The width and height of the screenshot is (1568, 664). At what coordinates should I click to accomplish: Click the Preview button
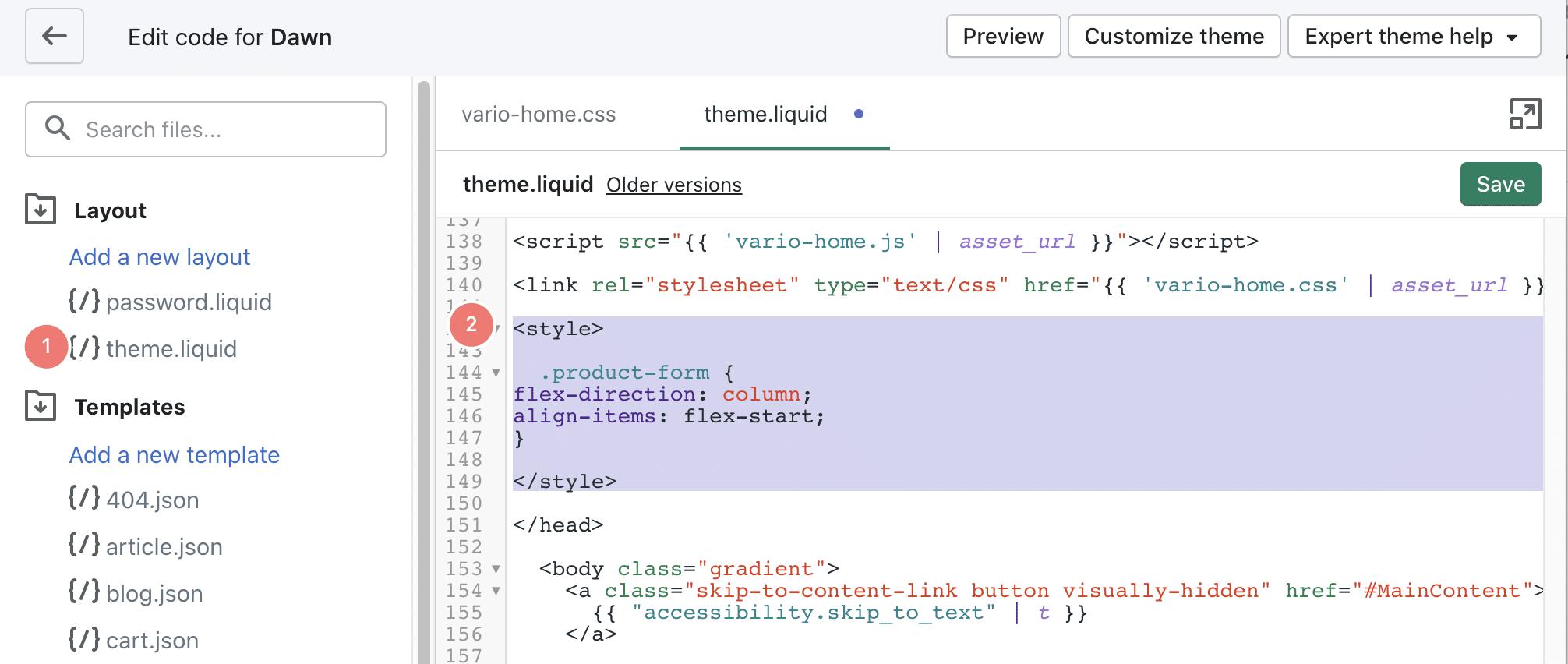(x=1003, y=36)
